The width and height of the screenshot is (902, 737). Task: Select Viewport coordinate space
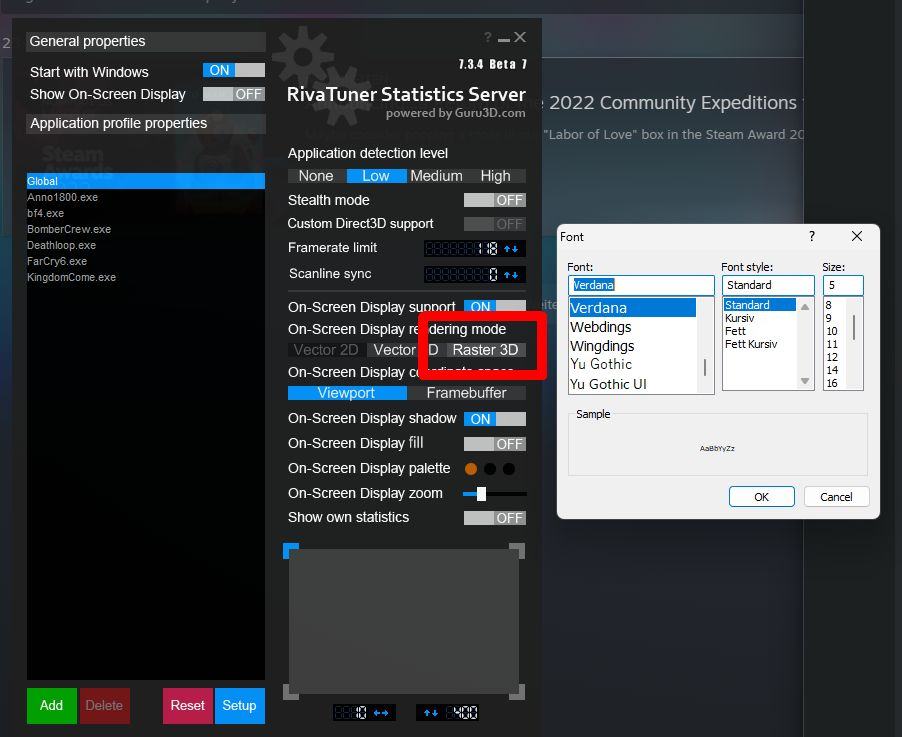click(x=346, y=393)
